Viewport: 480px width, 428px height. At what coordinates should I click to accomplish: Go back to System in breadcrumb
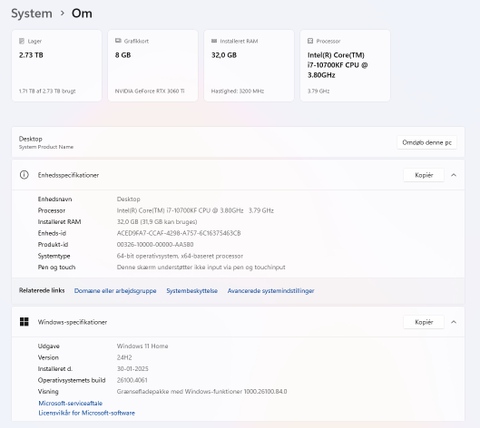click(32, 13)
